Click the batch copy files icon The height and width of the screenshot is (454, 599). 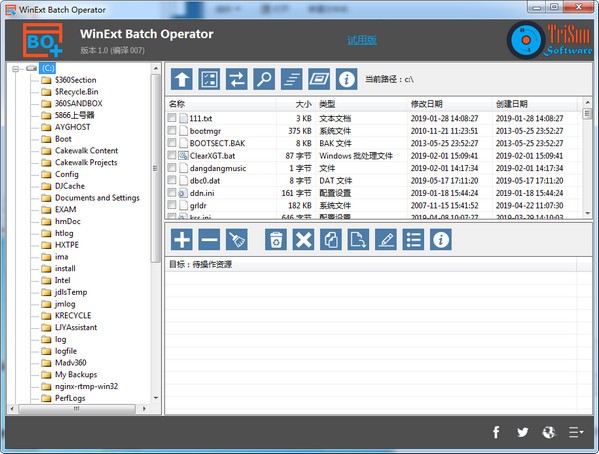pyautogui.click(x=331, y=240)
